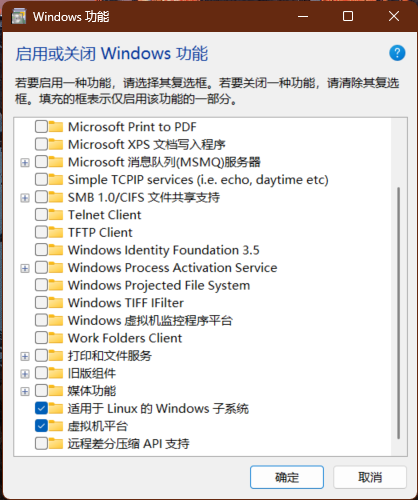
Task: Expand Windows Process Activation Service node
Action: tap(25, 268)
